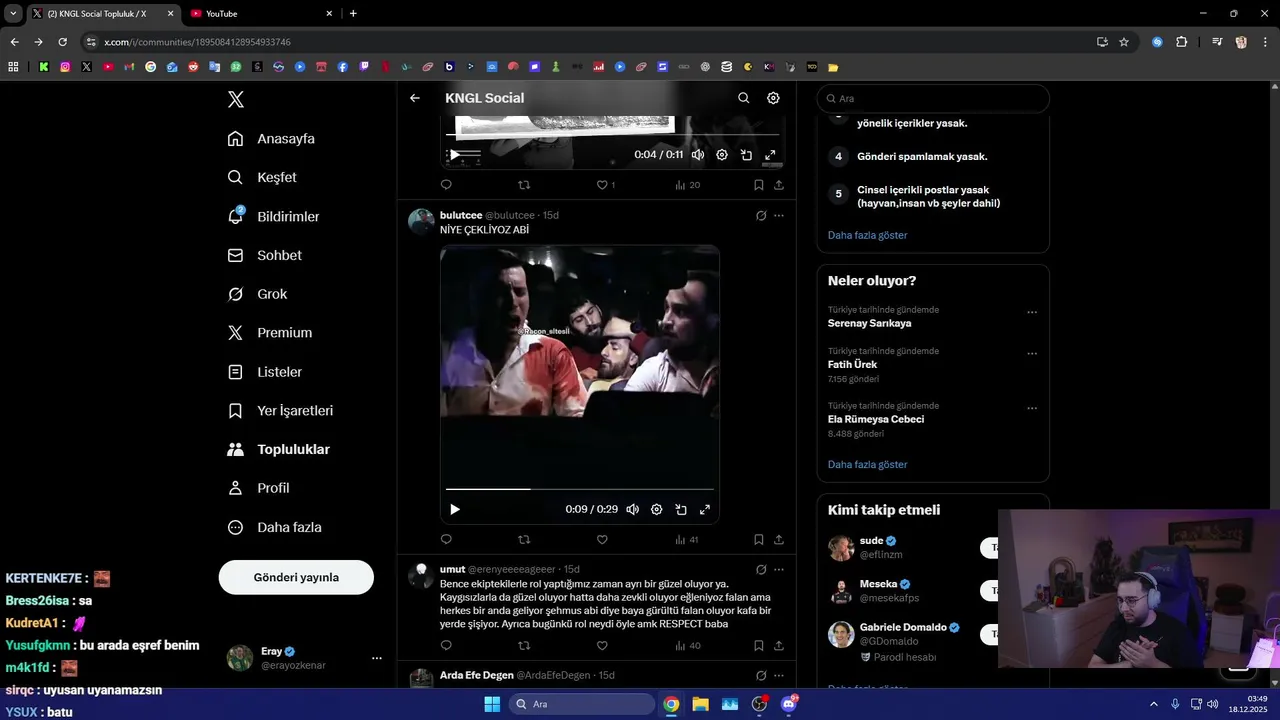Share bulutcee post

779,540
